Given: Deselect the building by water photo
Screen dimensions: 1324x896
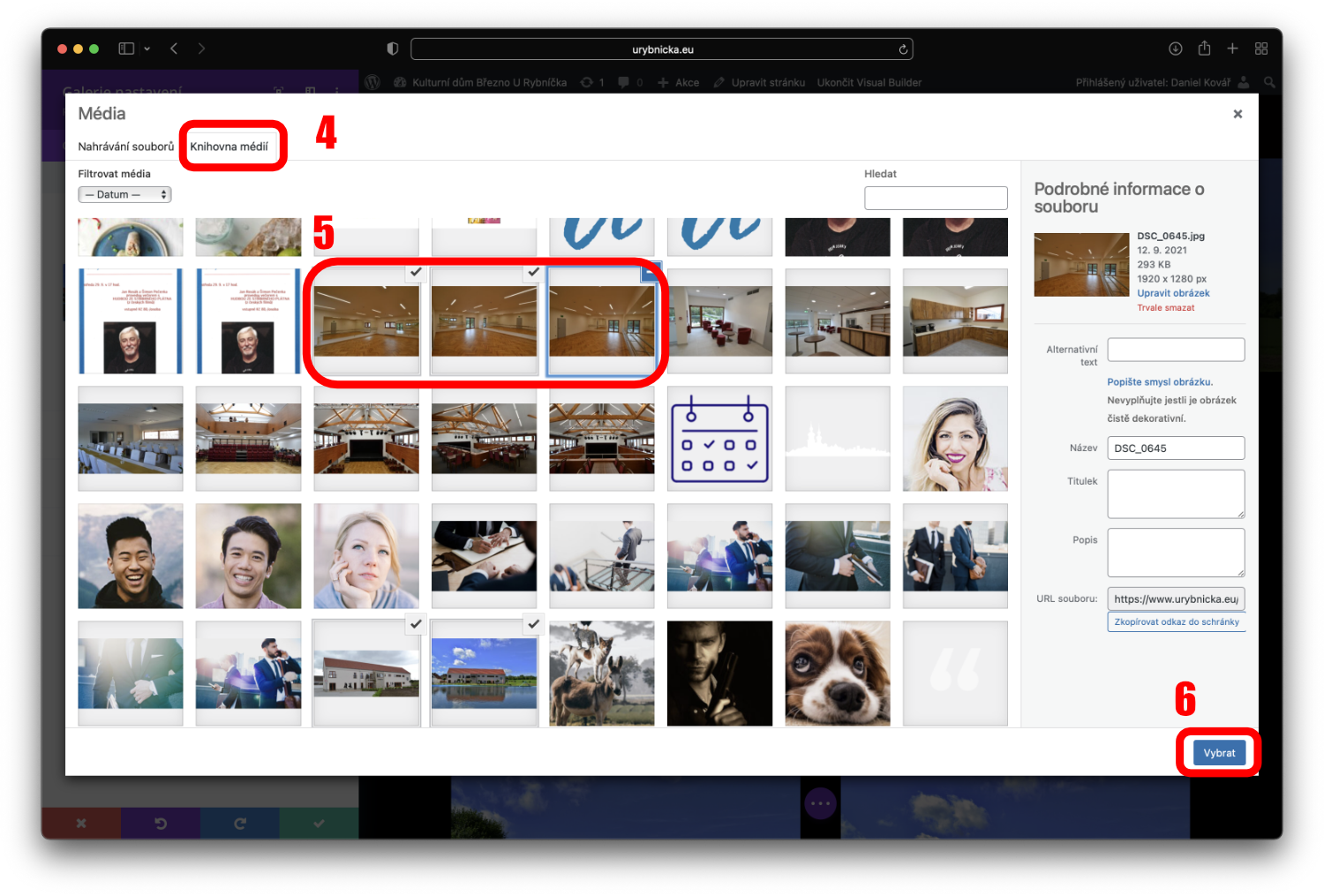Looking at the screenshot, I should point(533,624).
